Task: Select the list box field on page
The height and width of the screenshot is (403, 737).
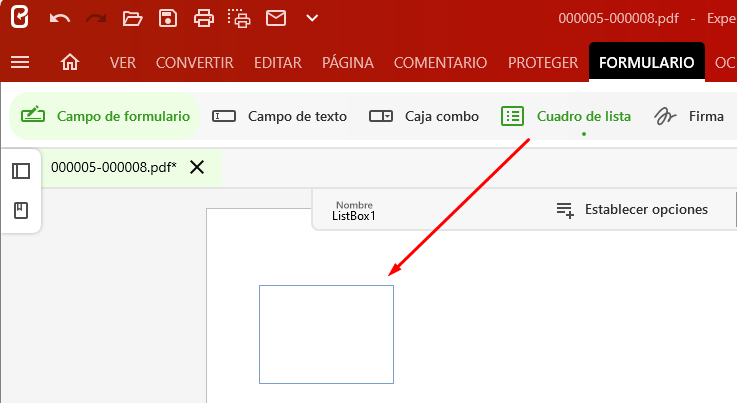Action: (326, 334)
